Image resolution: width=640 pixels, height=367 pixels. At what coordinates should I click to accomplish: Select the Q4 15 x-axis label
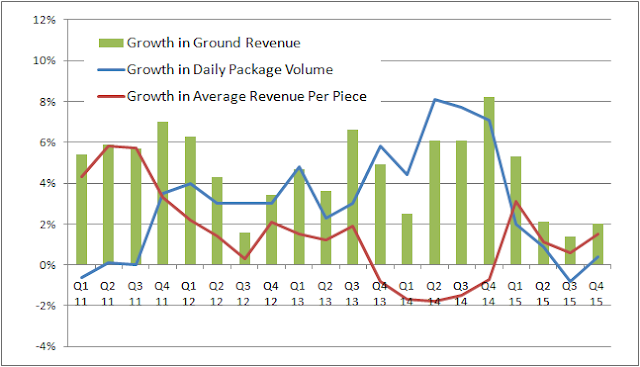click(597, 294)
